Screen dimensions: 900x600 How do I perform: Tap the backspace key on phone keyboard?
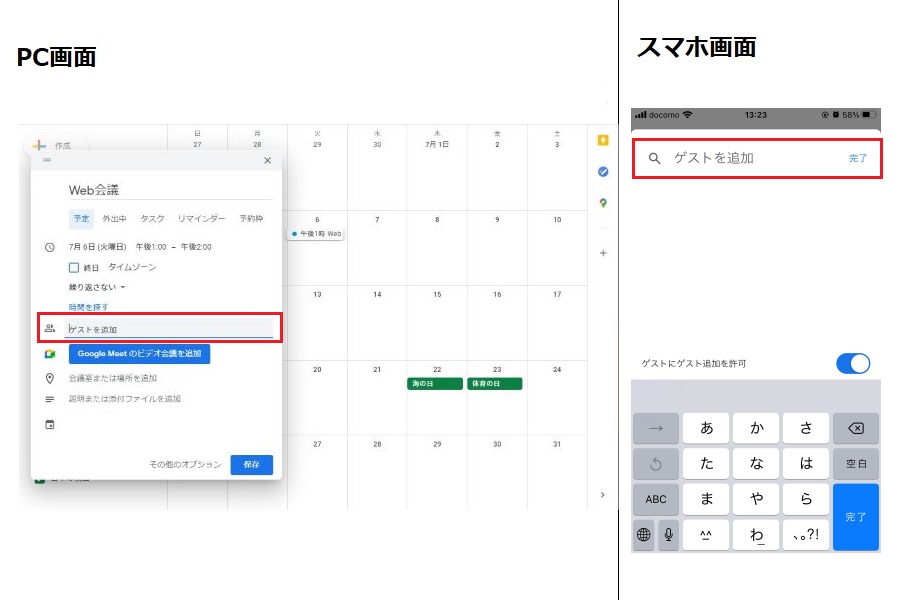(x=855, y=428)
